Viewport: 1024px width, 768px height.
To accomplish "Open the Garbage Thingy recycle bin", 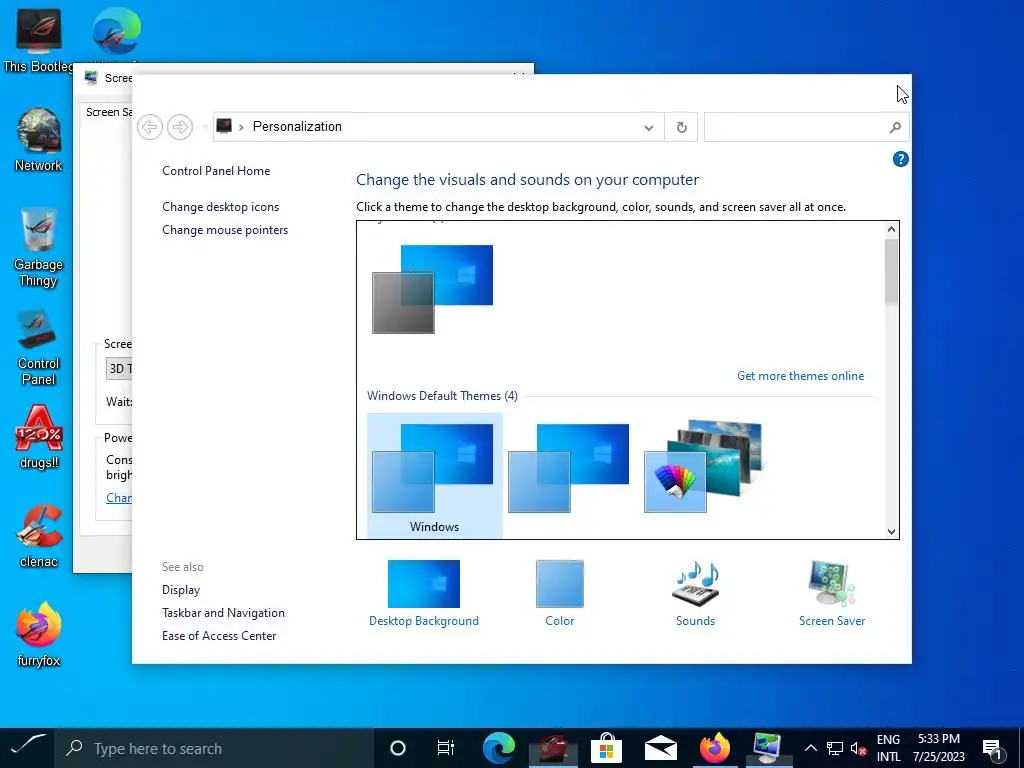I will click(39, 248).
